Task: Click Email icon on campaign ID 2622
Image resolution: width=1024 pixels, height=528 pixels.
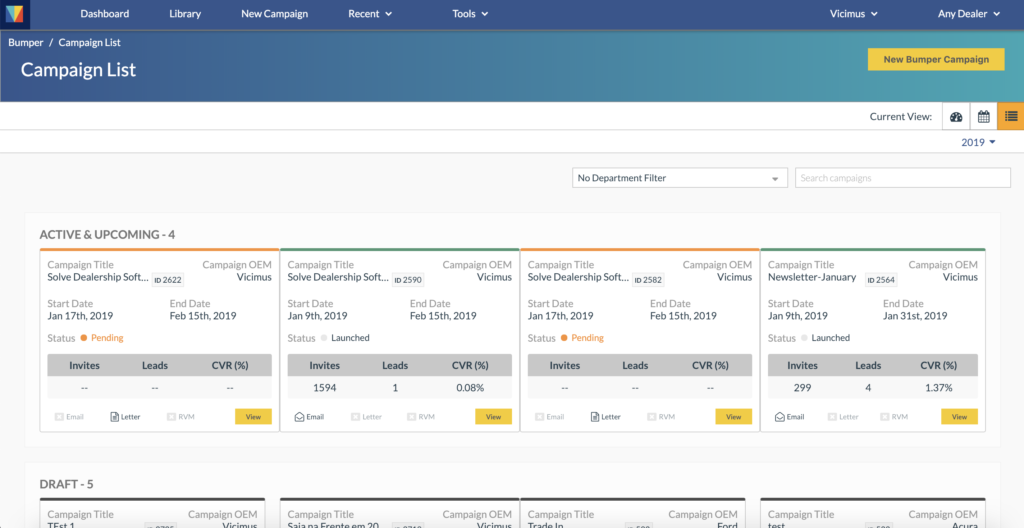Action: [59, 417]
